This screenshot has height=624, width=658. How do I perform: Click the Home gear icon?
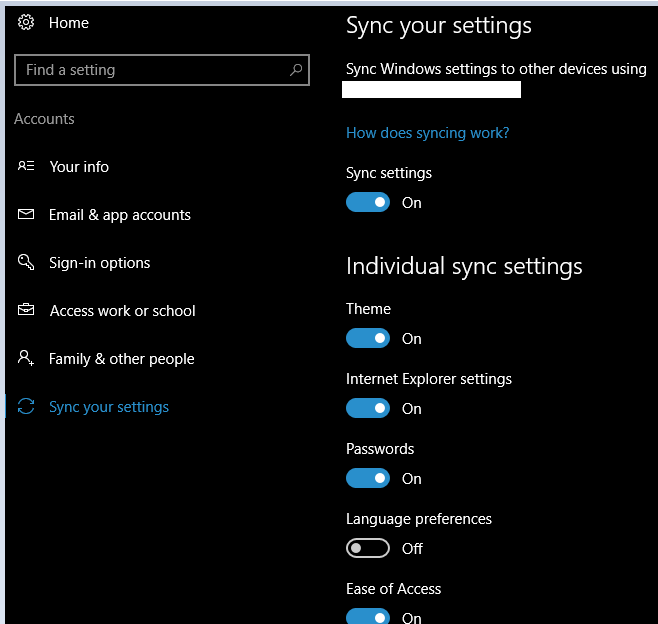tap(26, 22)
